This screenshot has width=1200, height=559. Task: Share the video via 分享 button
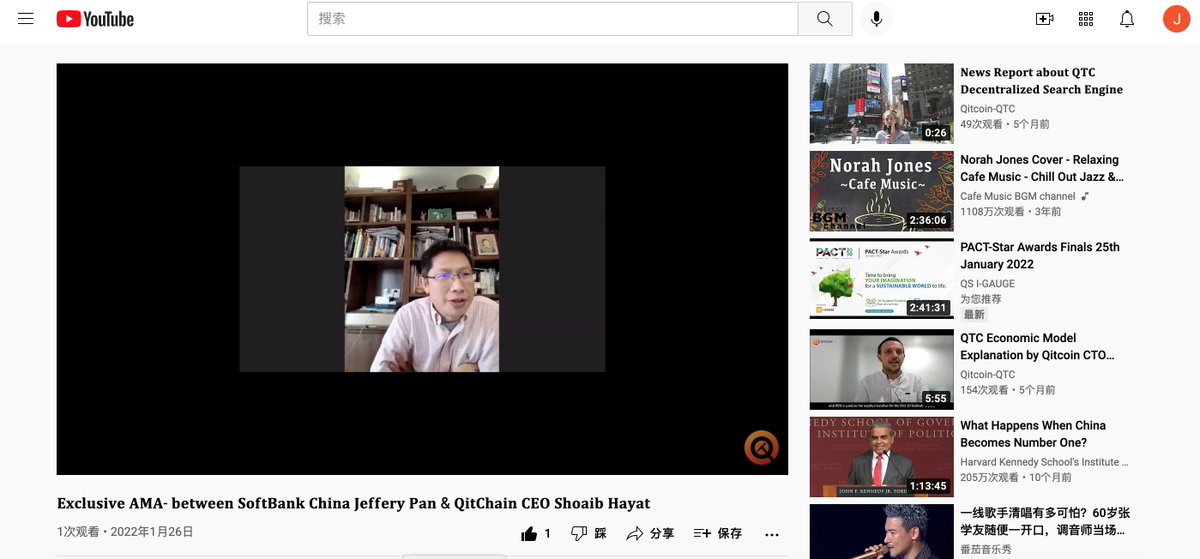pos(650,534)
